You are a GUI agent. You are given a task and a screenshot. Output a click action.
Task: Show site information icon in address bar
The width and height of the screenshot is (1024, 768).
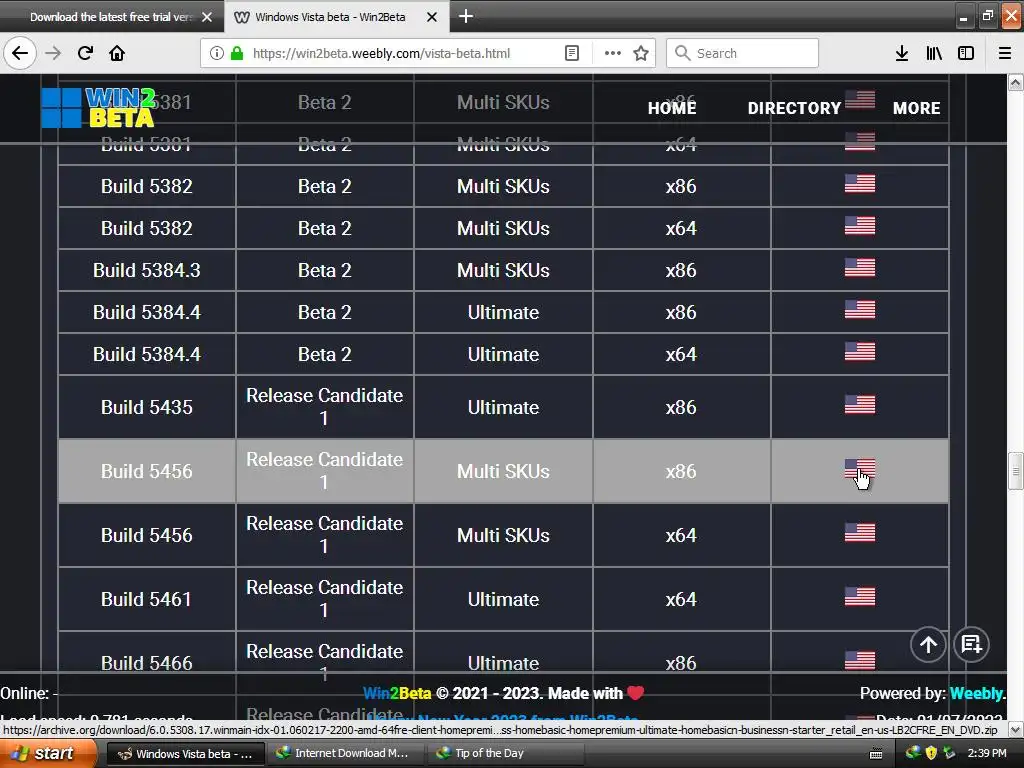pos(217,53)
